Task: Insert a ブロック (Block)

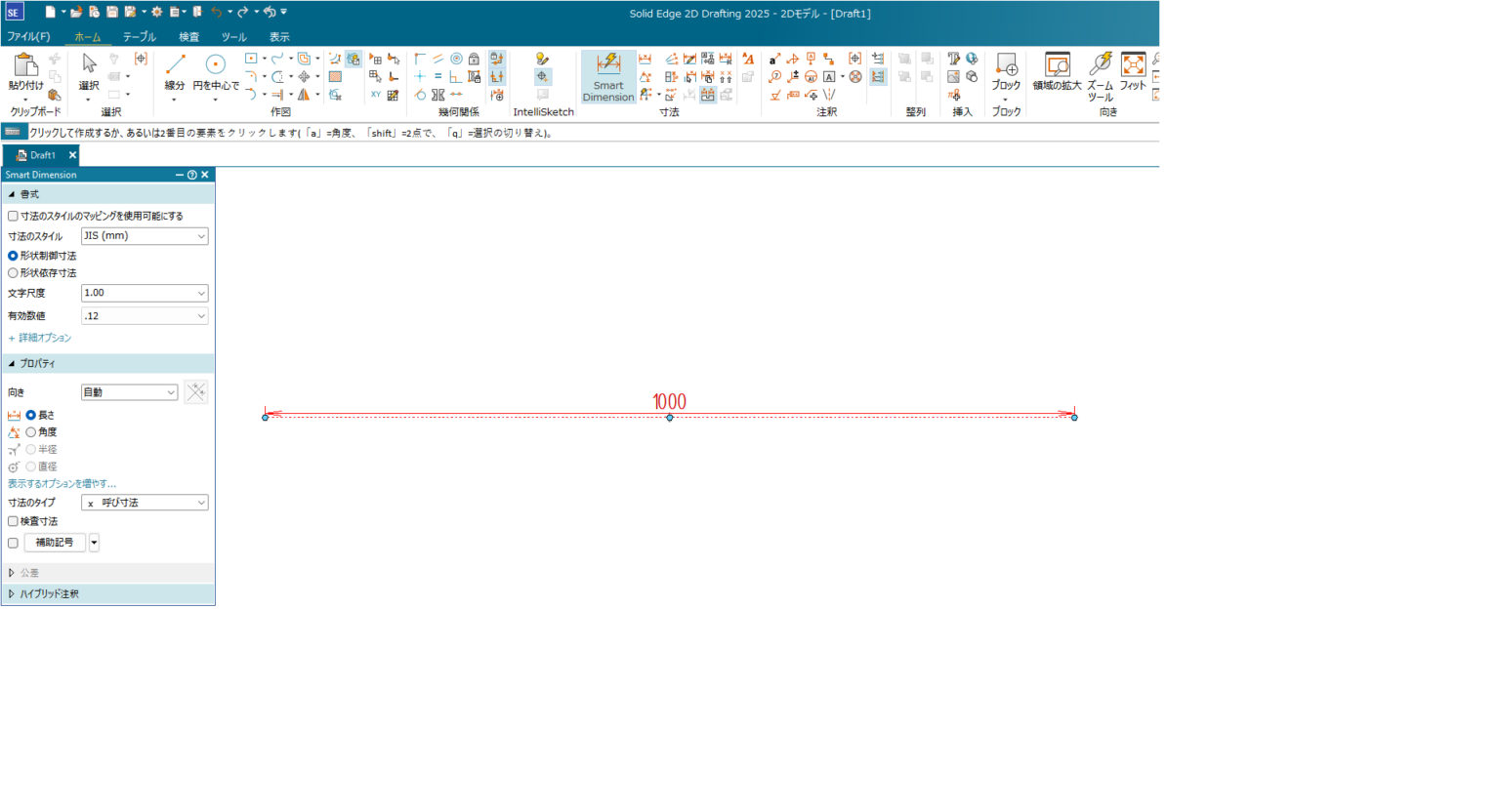Action: coord(1006,68)
